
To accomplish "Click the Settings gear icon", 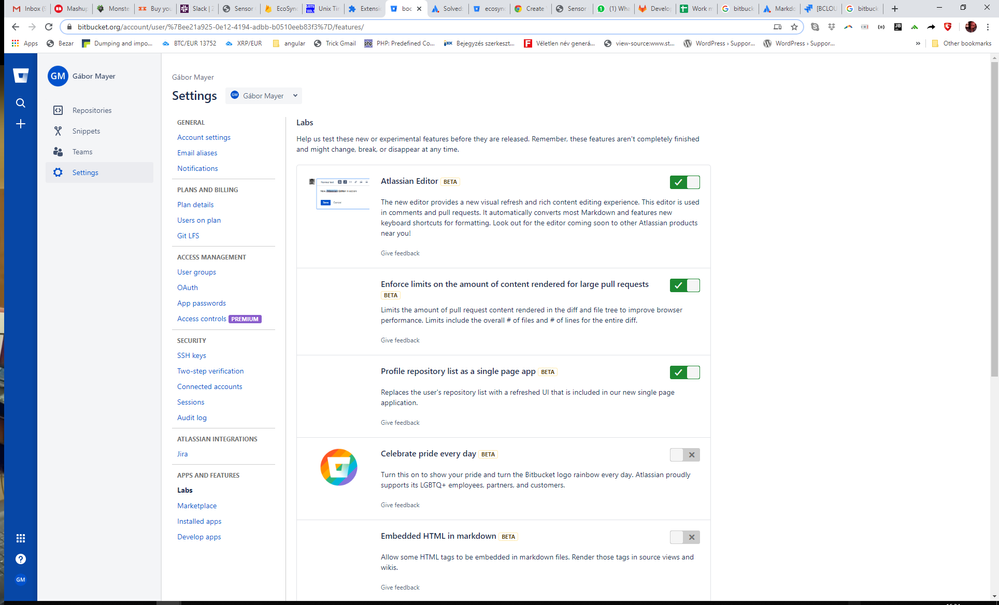I will click(58, 173).
